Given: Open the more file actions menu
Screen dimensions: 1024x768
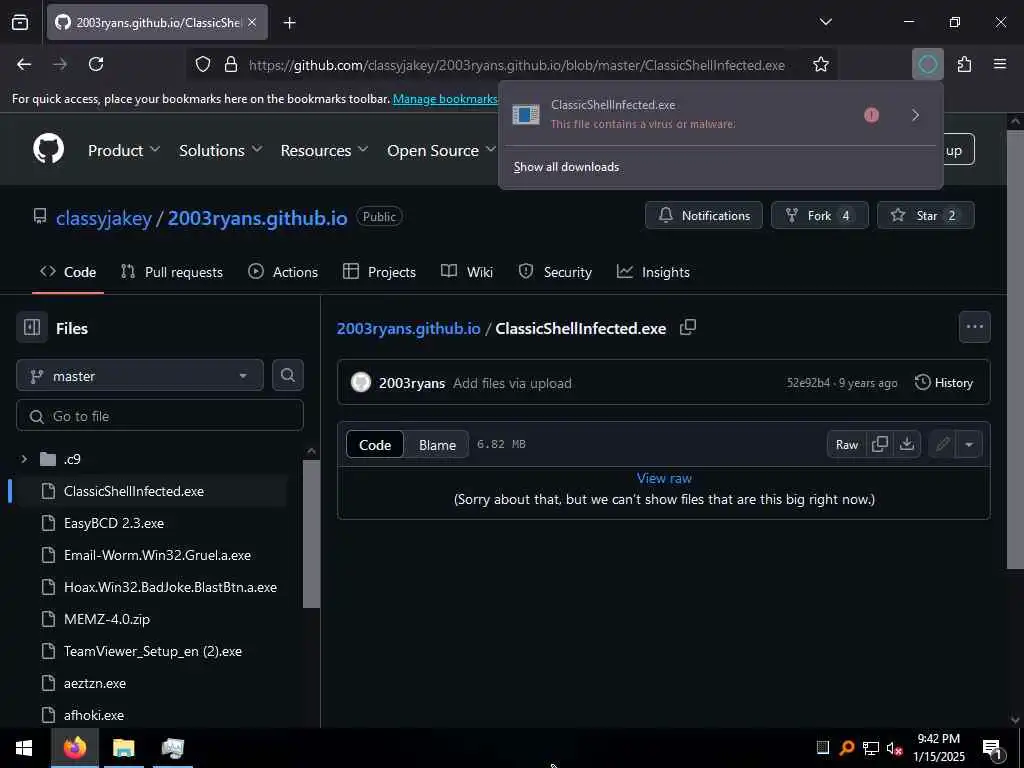Looking at the screenshot, I should point(974,327).
